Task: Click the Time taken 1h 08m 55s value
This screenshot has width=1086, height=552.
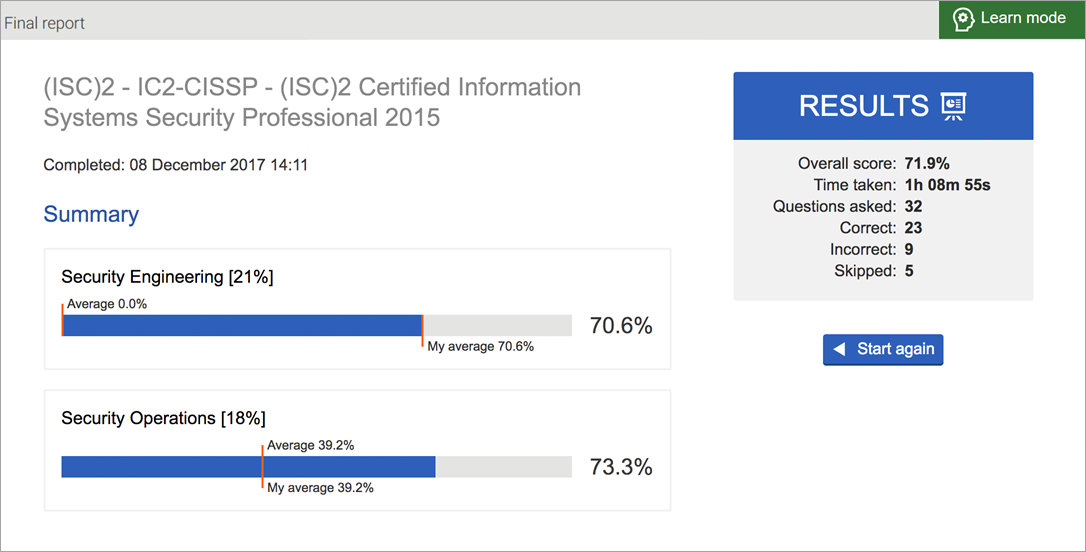Action: point(947,185)
